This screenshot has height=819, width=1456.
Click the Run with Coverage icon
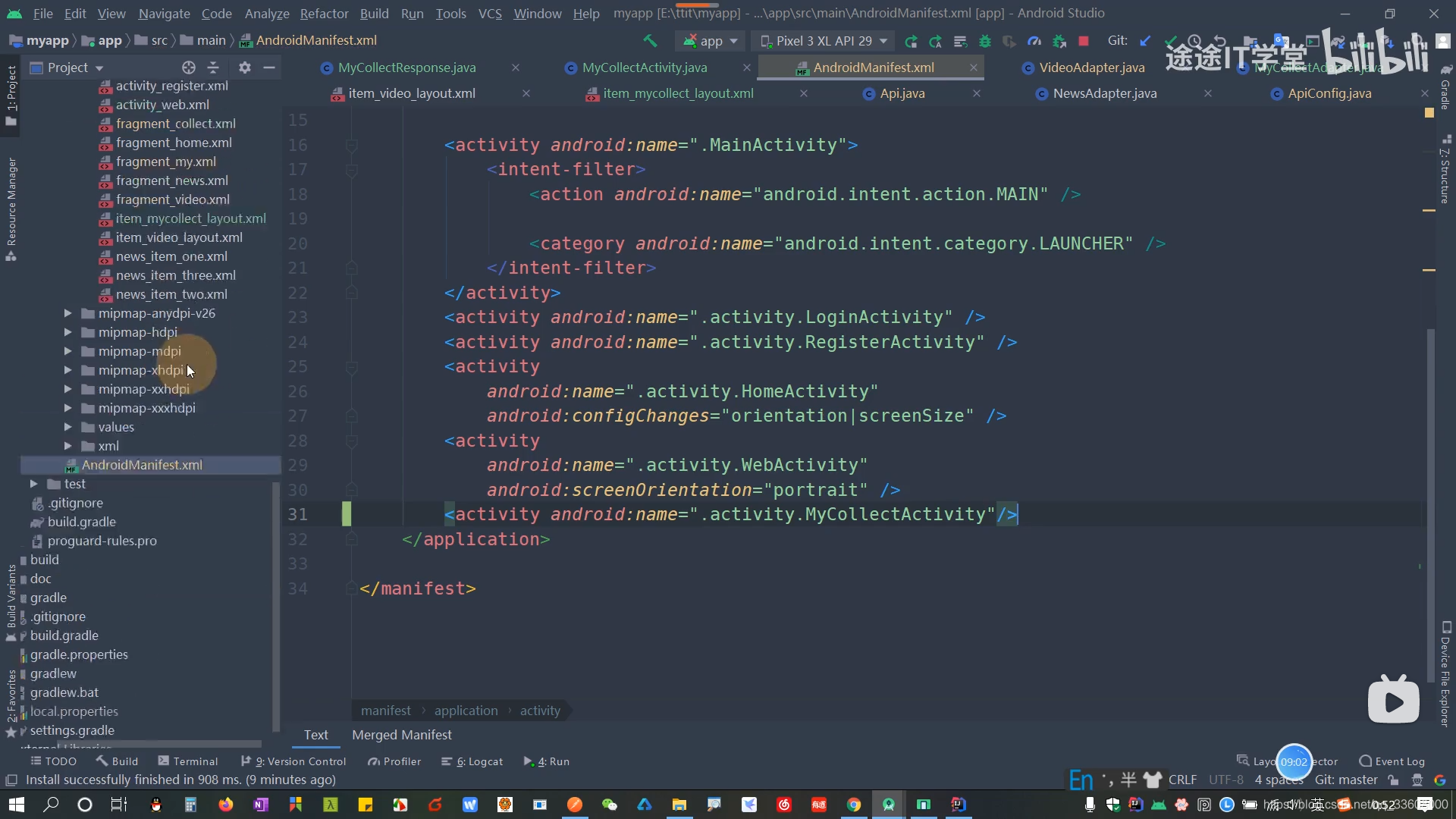(x=1009, y=41)
